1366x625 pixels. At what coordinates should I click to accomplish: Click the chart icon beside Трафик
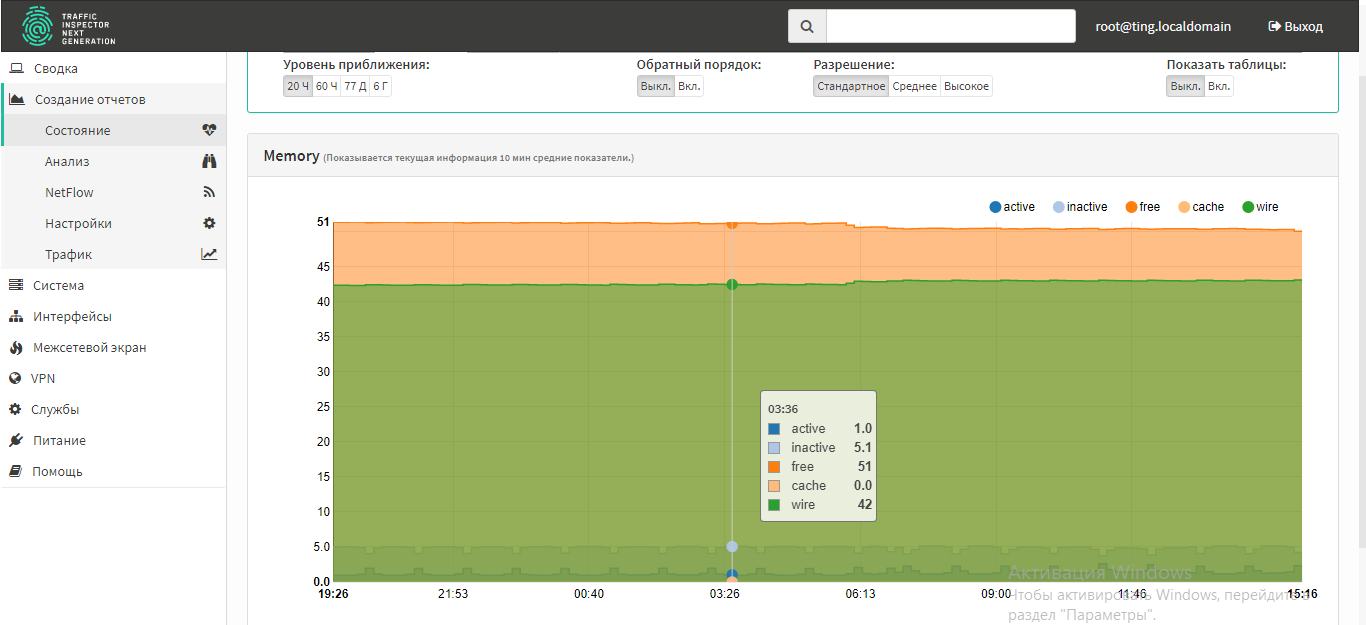(209, 254)
